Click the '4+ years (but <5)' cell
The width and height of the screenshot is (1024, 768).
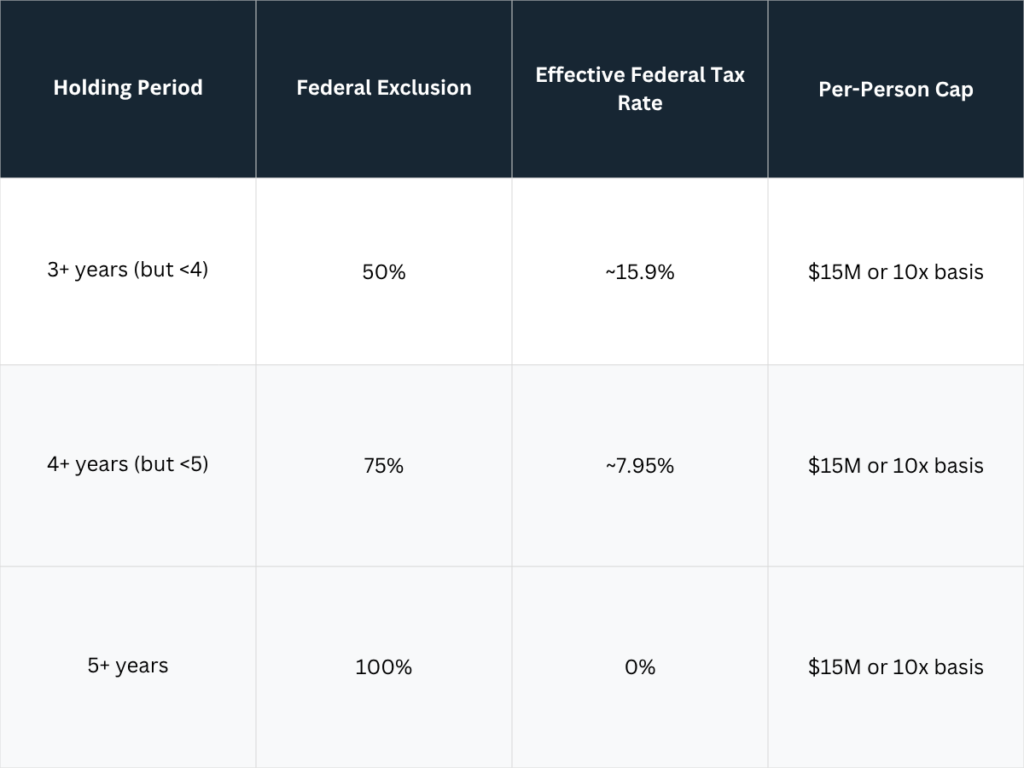(128, 465)
